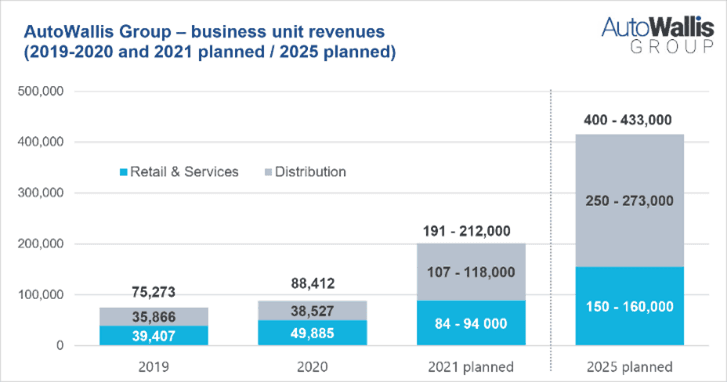Click the 2021 planned axis label
The image size is (727, 382).
pyautogui.click(x=471, y=367)
